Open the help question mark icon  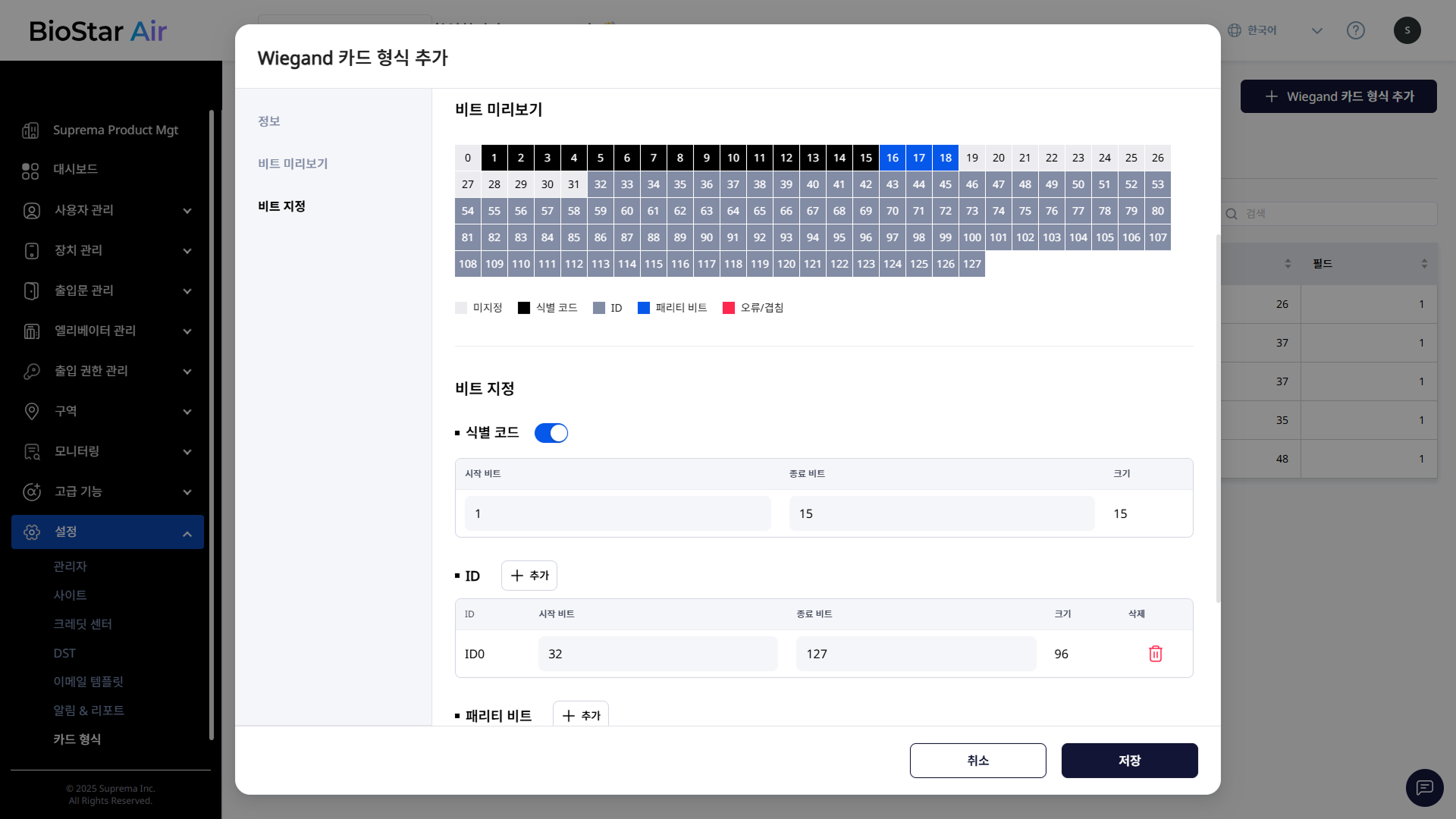1355,30
